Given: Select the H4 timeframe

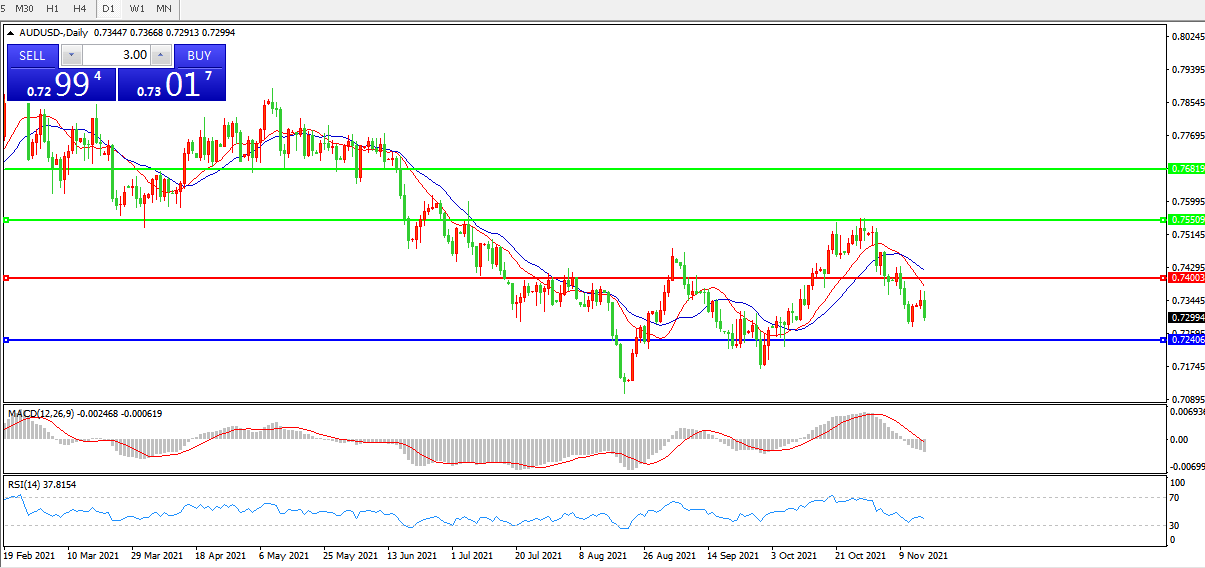Looking at the screenshot, I should point(80,8).
